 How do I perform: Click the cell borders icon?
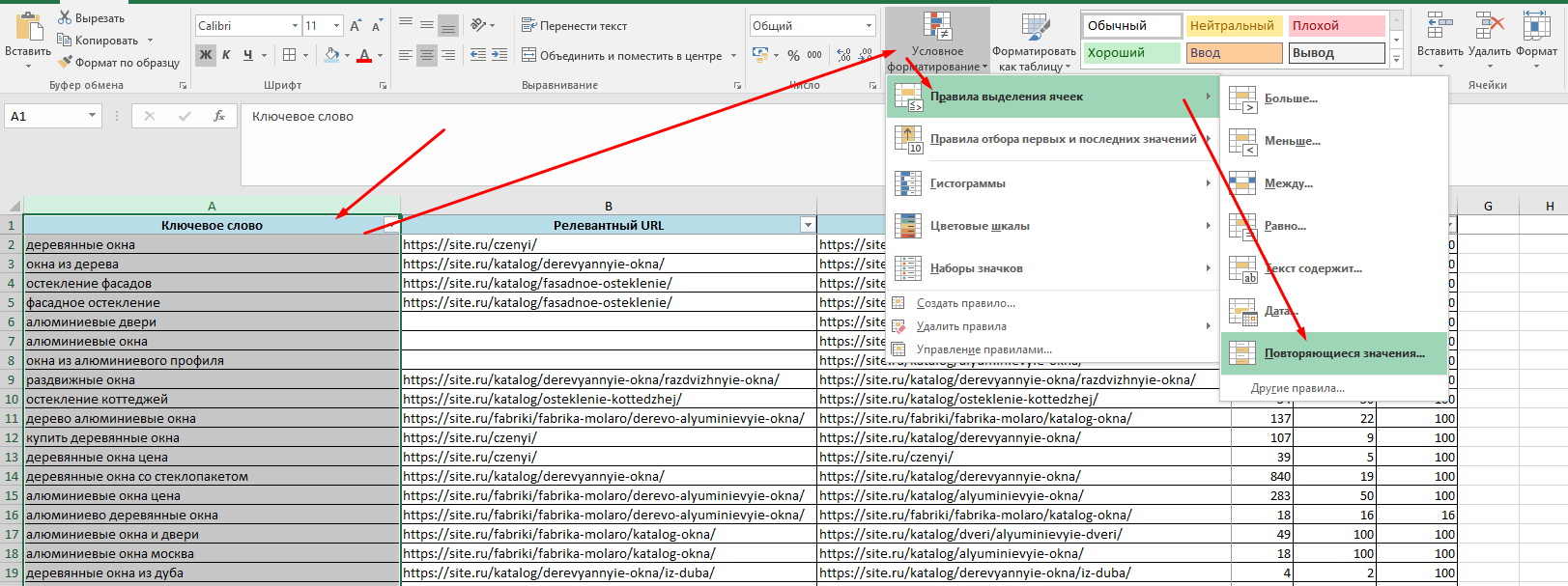(x=290, y=55)
